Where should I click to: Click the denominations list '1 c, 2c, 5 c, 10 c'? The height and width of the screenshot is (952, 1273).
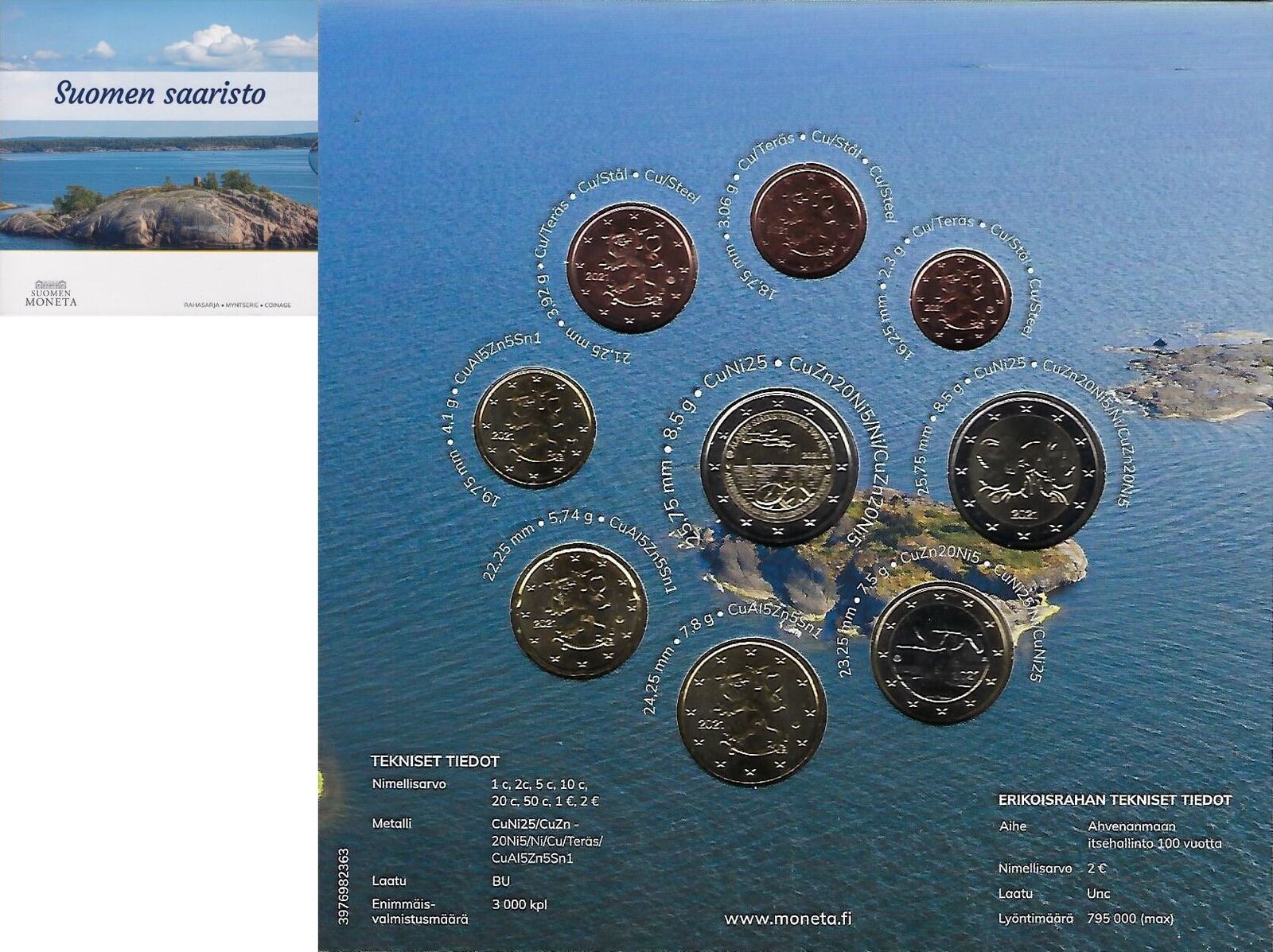point(539,784)
